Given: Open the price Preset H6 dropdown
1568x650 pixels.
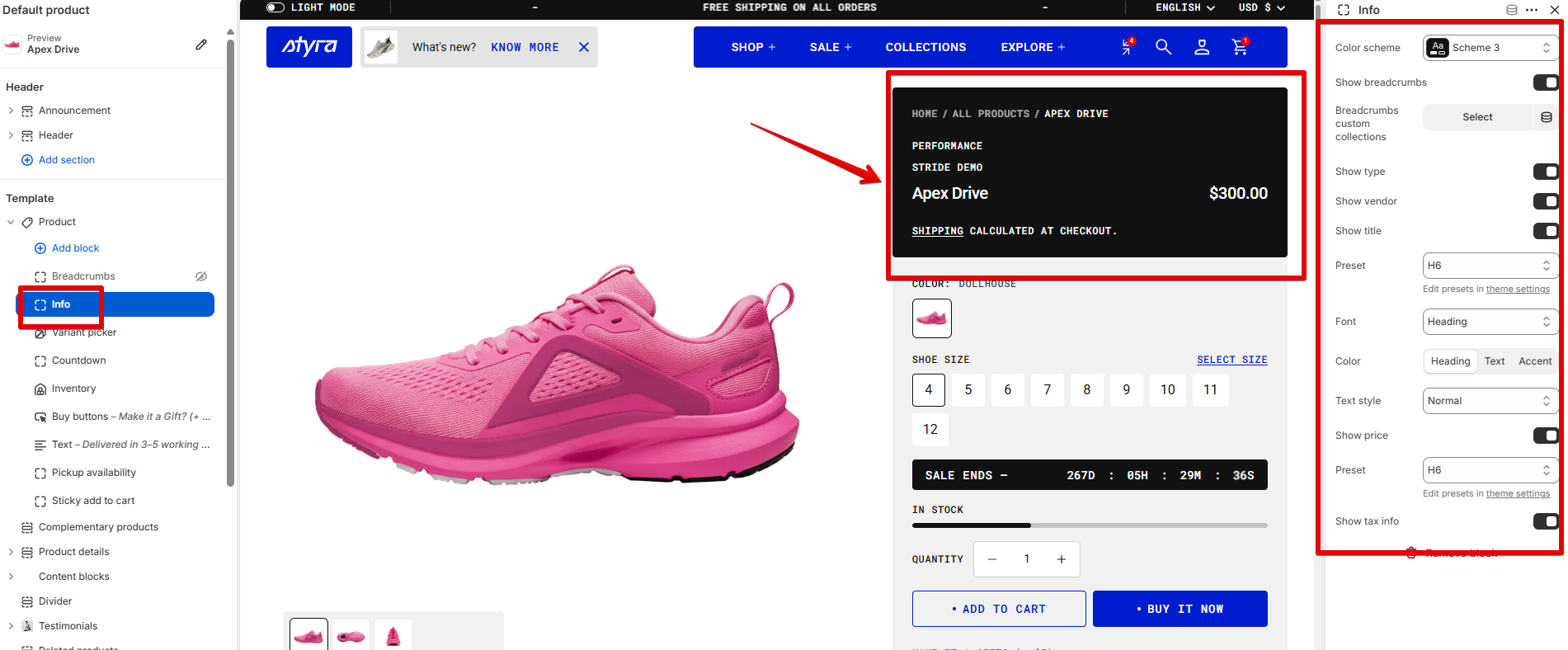Looking at the screenshot, I should pyautogui.click(x=1490, y=470).
